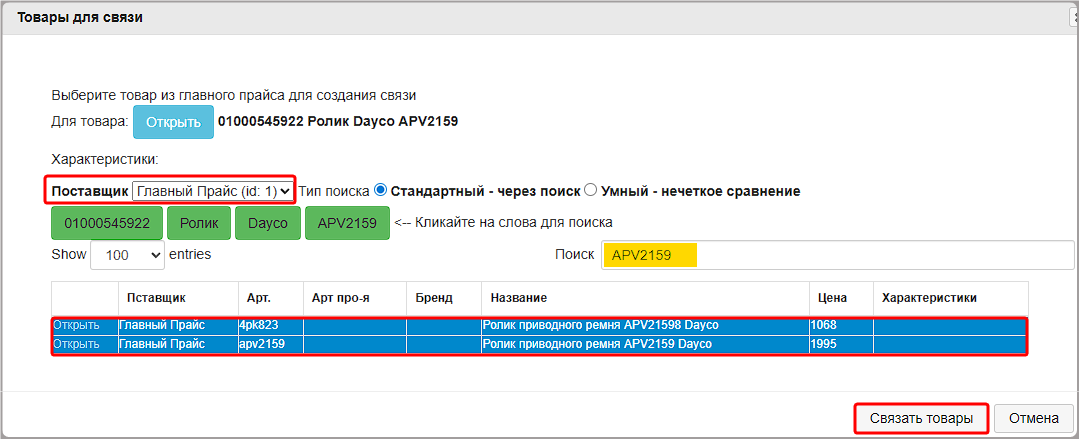
Task: Click the Отмена button
Action: point(1034,418)
